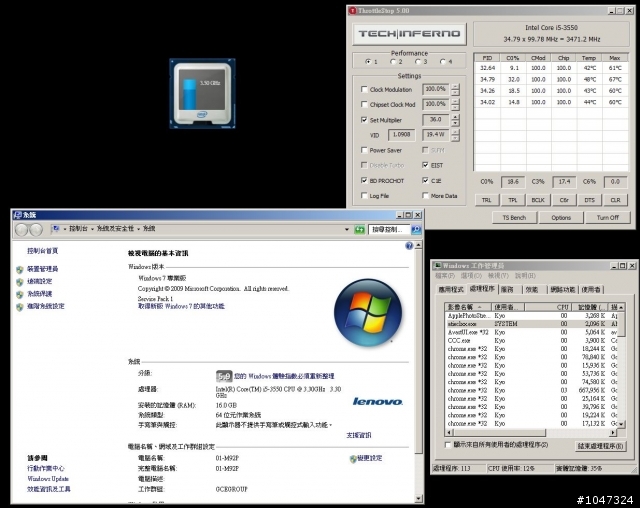This screenshot has width=640, height=508.
Task: Click shield icon beside 進階系統設定
Action: [20, 307]
